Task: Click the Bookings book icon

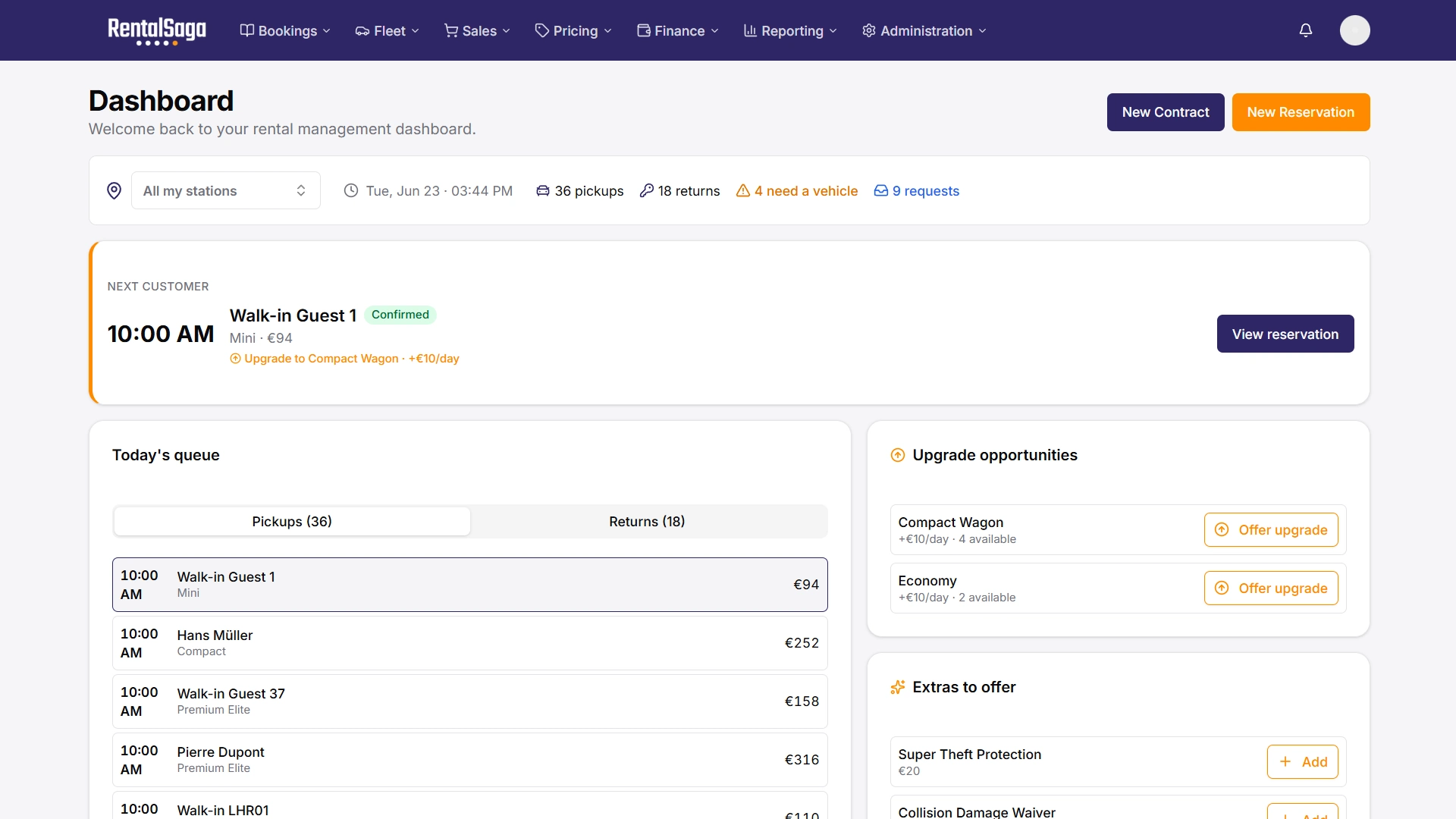Action: [247, 30]
